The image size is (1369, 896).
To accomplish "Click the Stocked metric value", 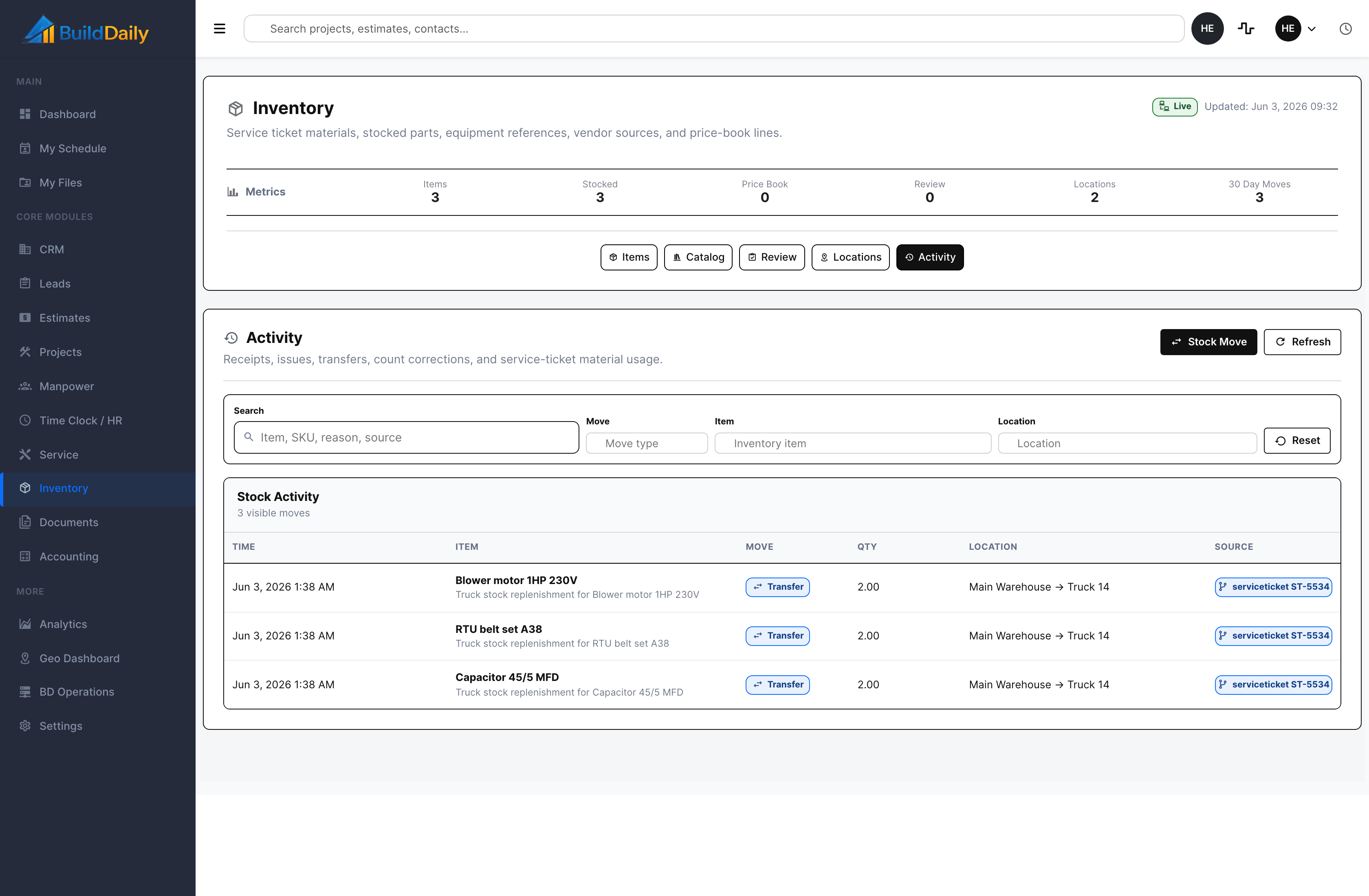I will 599,198.
